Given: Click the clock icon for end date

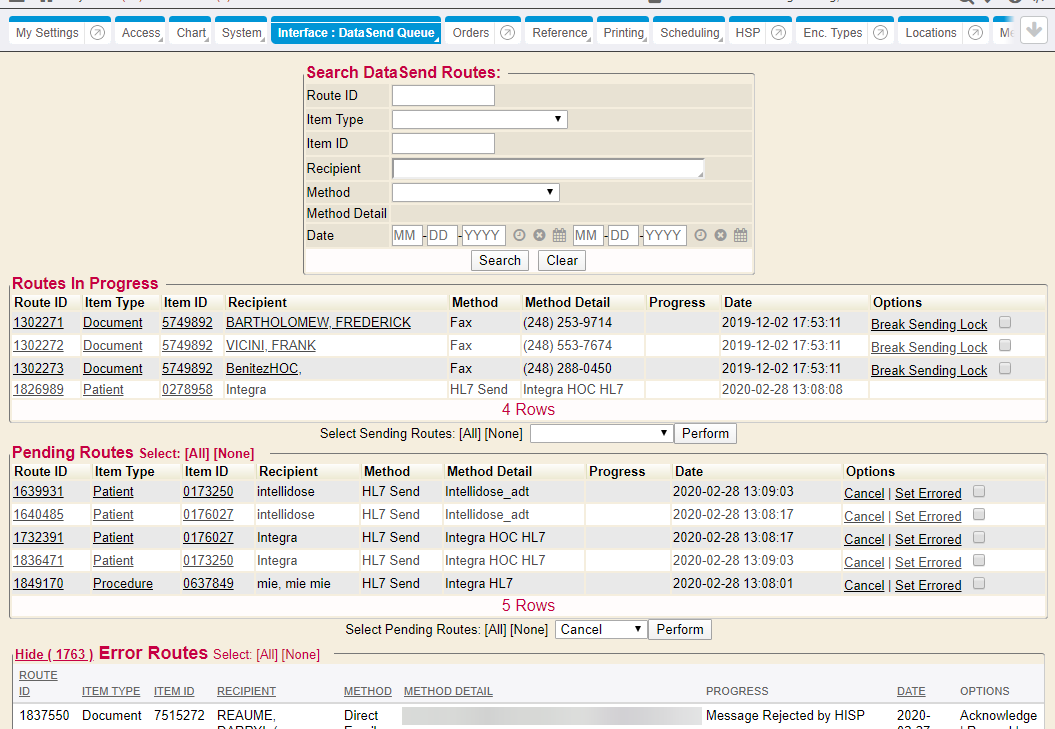Looking at the screenshot, I should [x=700, y=236].
